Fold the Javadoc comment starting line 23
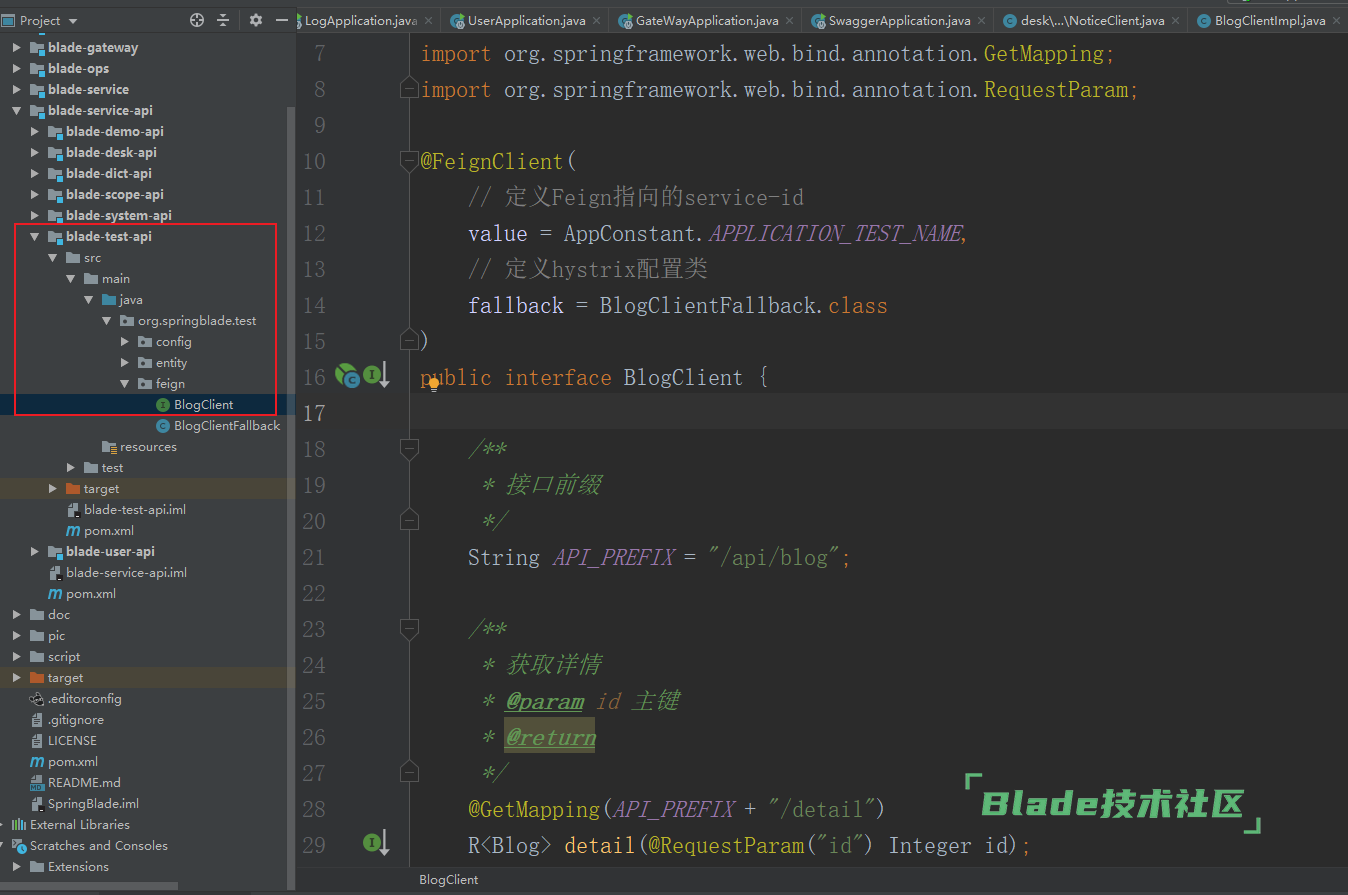 408,629
